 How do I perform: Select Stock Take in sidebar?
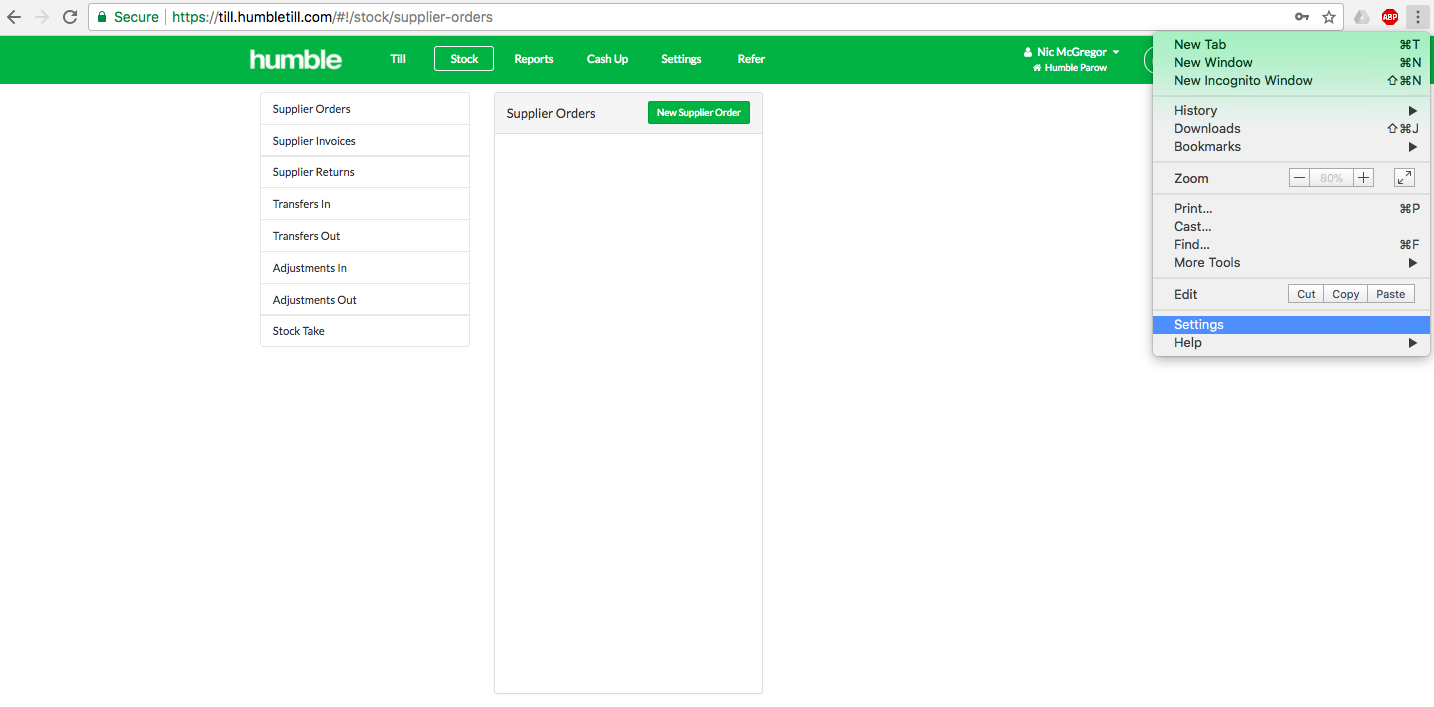pos(365,331)
